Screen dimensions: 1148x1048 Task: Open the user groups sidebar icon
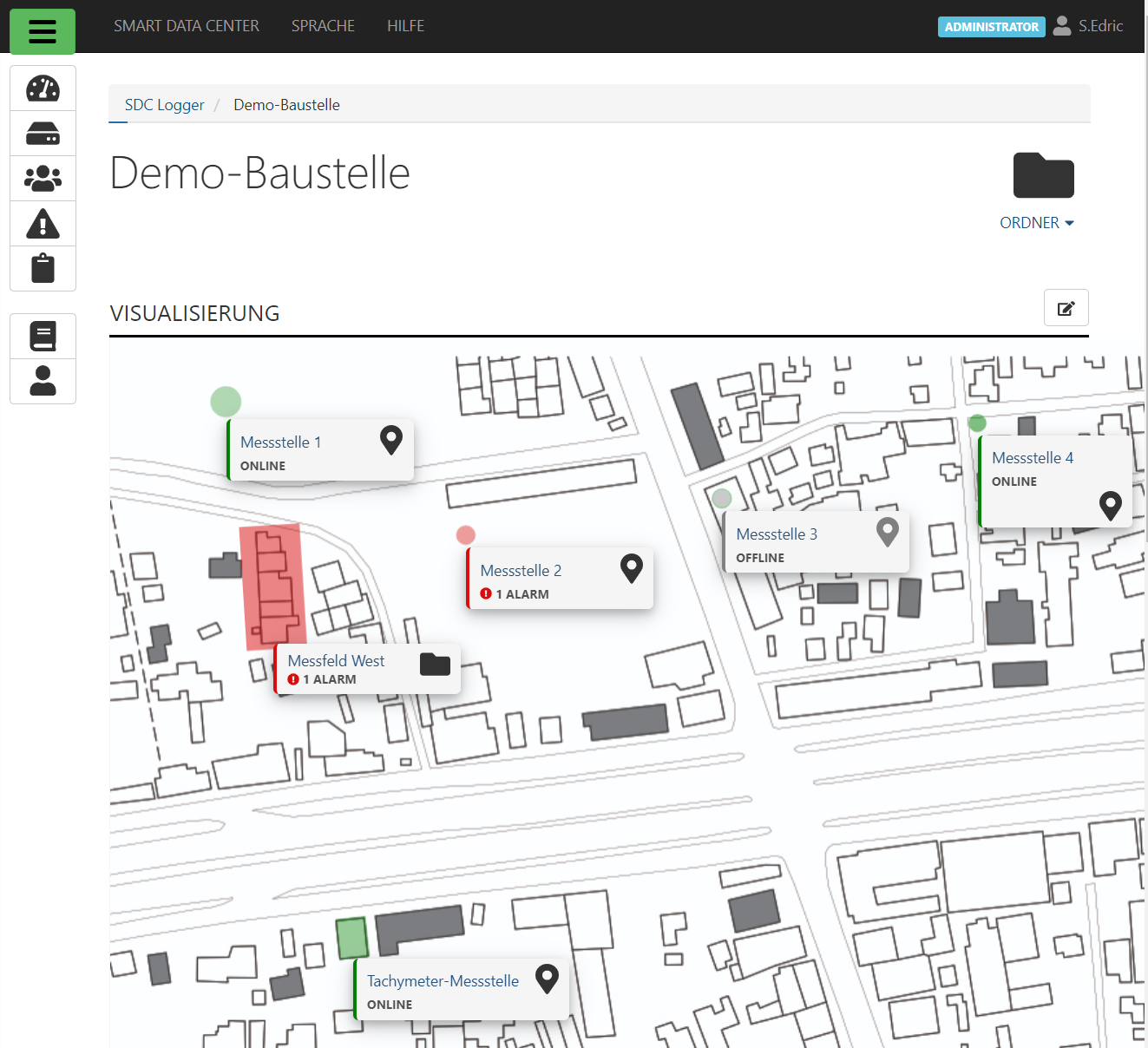point(43,179)
